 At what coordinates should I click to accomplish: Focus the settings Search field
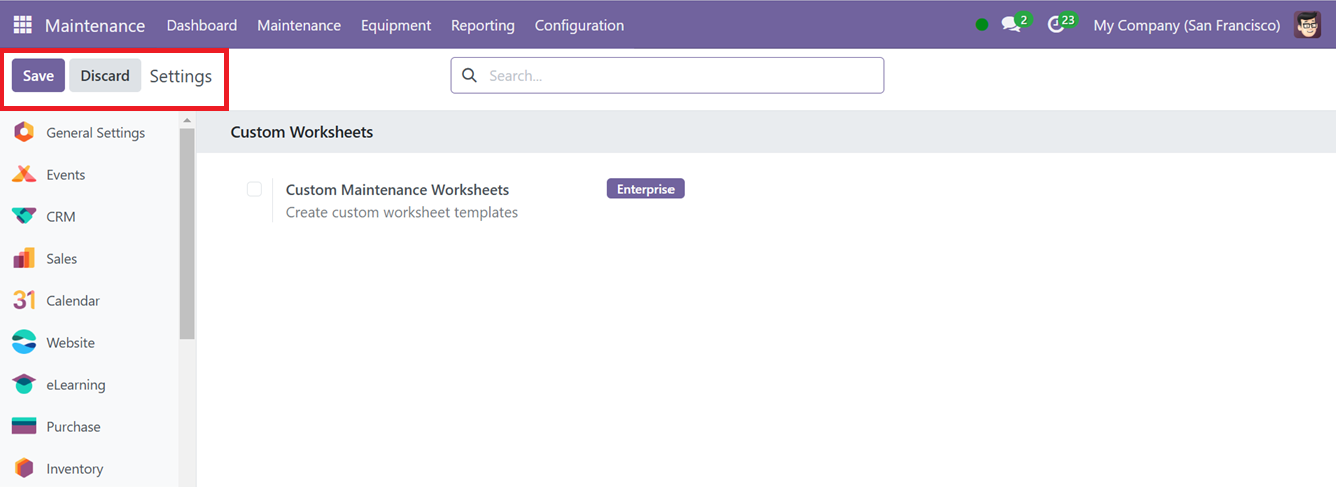coord(667,75)
